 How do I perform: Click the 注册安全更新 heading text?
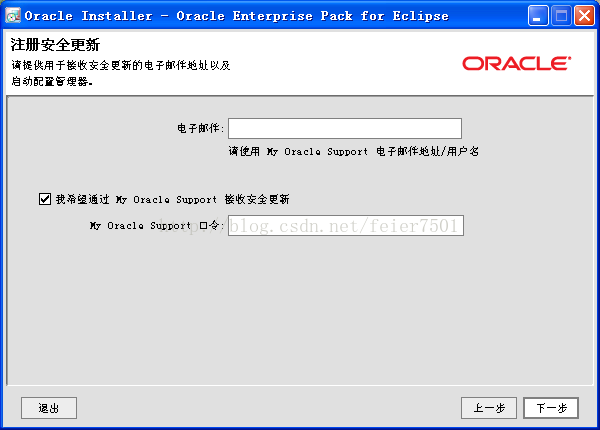point(55,45)
